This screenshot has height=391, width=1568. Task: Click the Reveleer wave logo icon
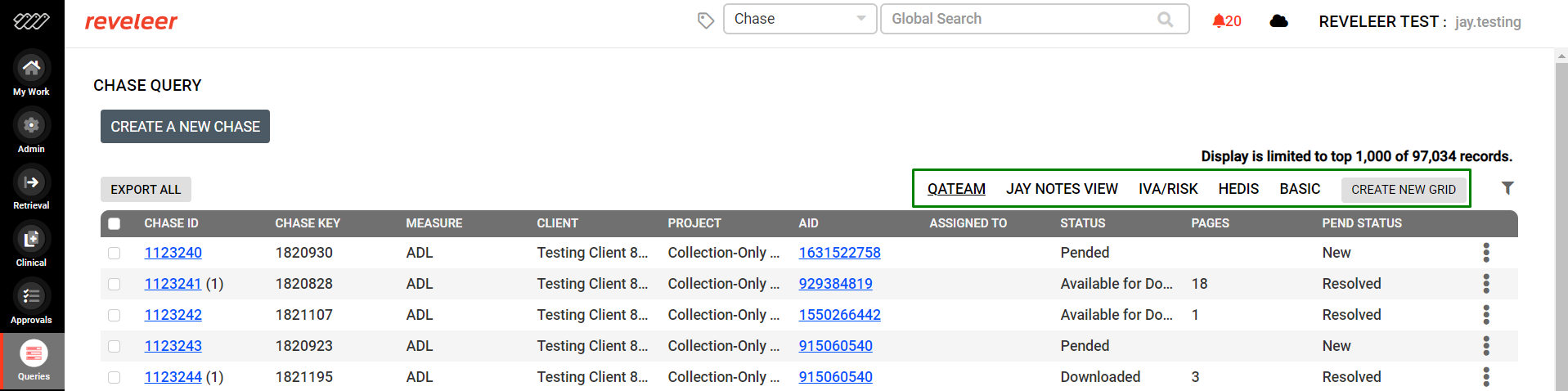[31, 21]
